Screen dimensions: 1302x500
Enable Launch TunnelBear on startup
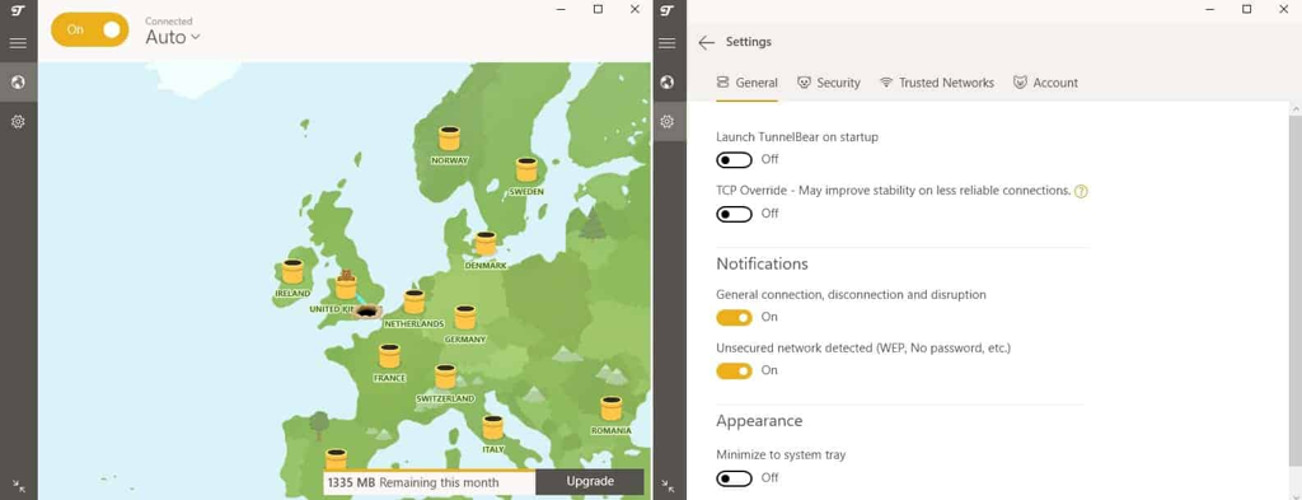(x=734, y=160)
